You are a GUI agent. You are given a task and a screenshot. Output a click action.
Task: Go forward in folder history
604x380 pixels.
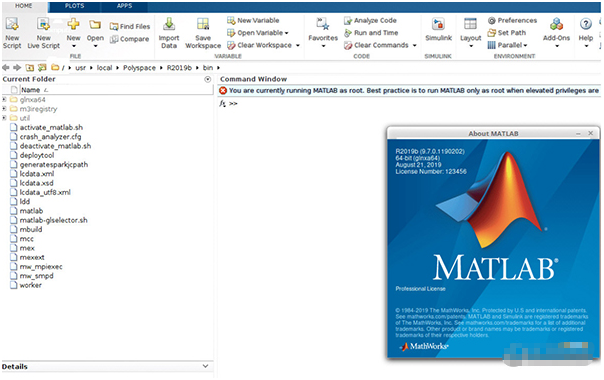click(x=17, y=68)
